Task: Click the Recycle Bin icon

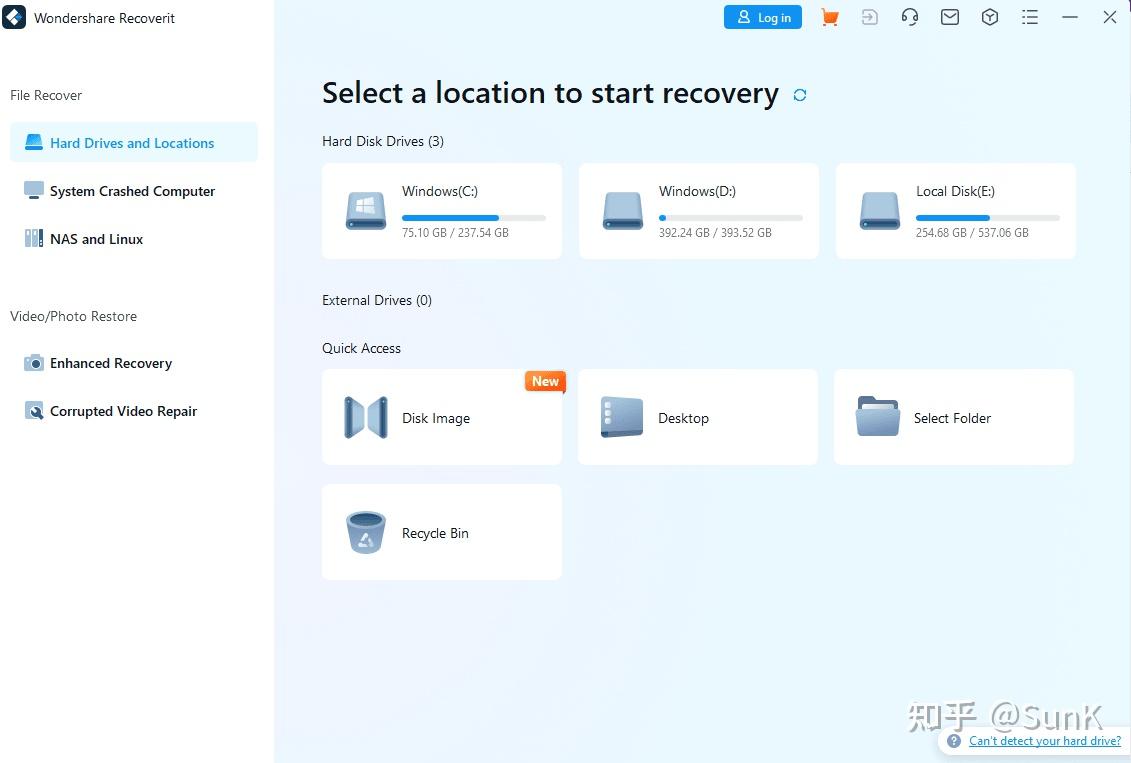Action: click(x=366, y=532)
